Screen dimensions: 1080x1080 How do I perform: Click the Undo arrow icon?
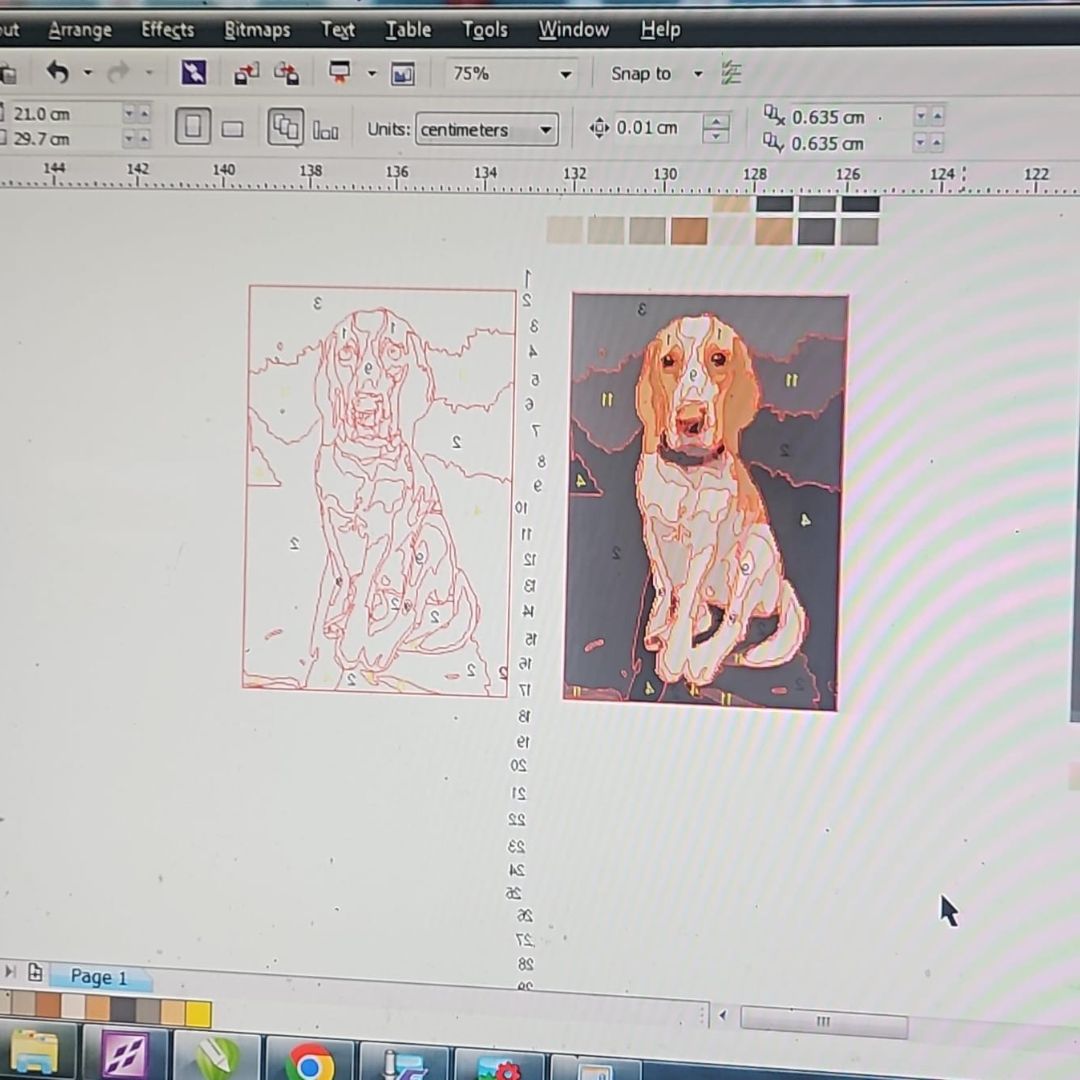(x=58, y=72)
